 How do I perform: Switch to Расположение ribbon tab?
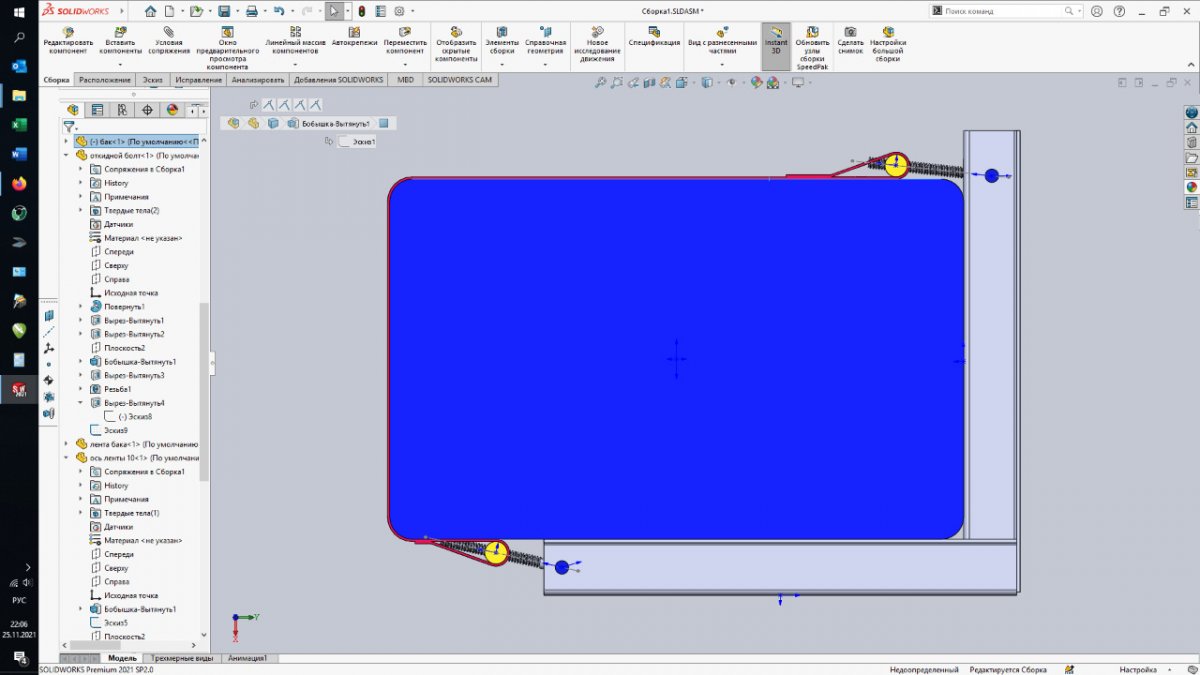pos(105,79)
